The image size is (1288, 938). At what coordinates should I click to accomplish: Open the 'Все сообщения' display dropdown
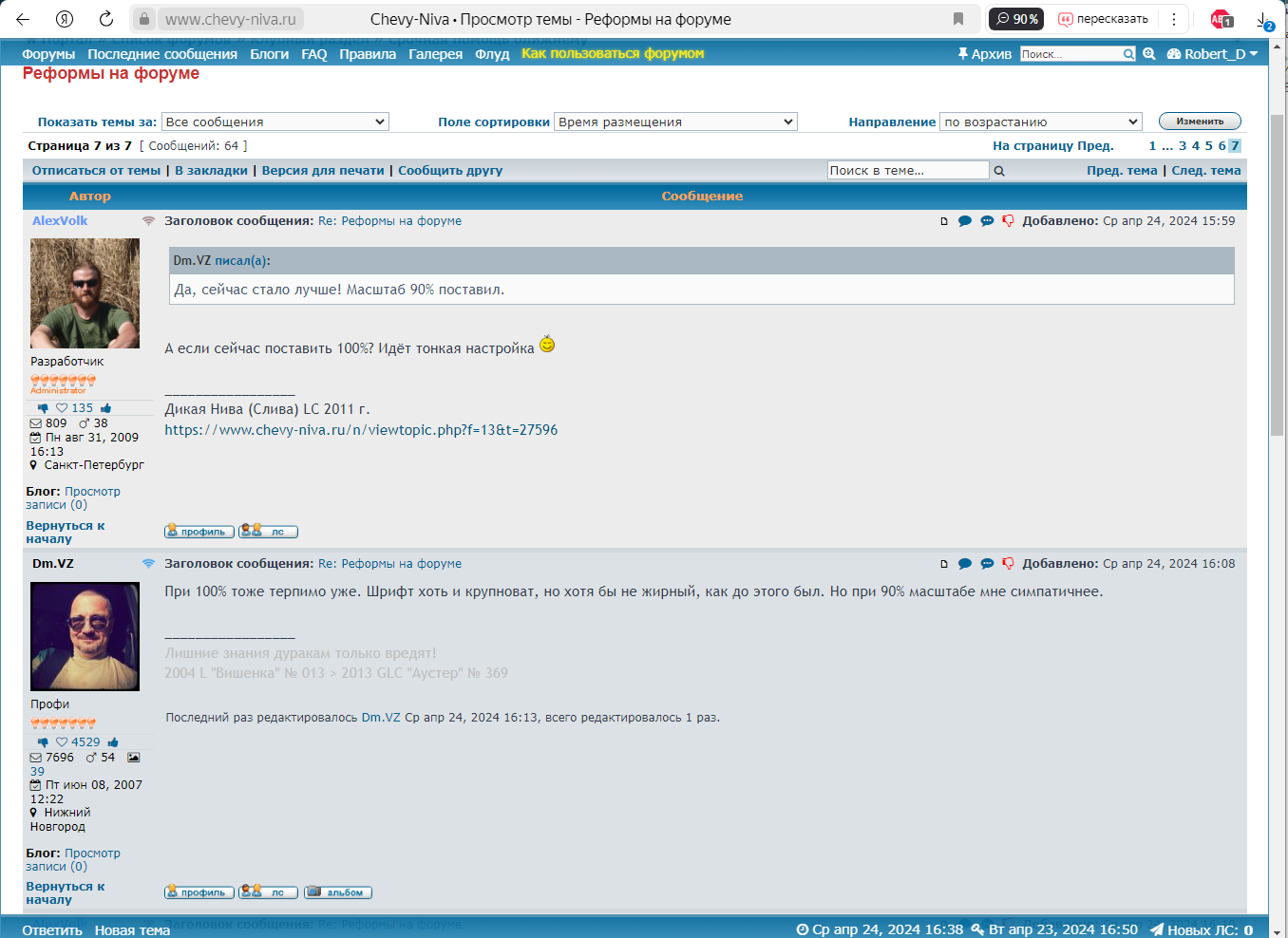coord(275,122)
